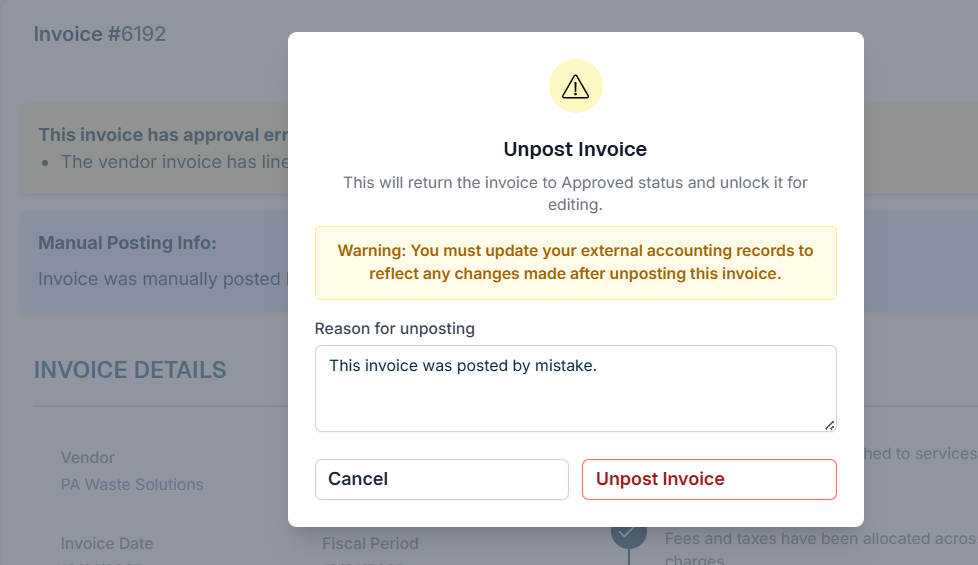Viewport: 978px width, 565px height.
Task: Click the Fiscal Period label
Action: 370,544
